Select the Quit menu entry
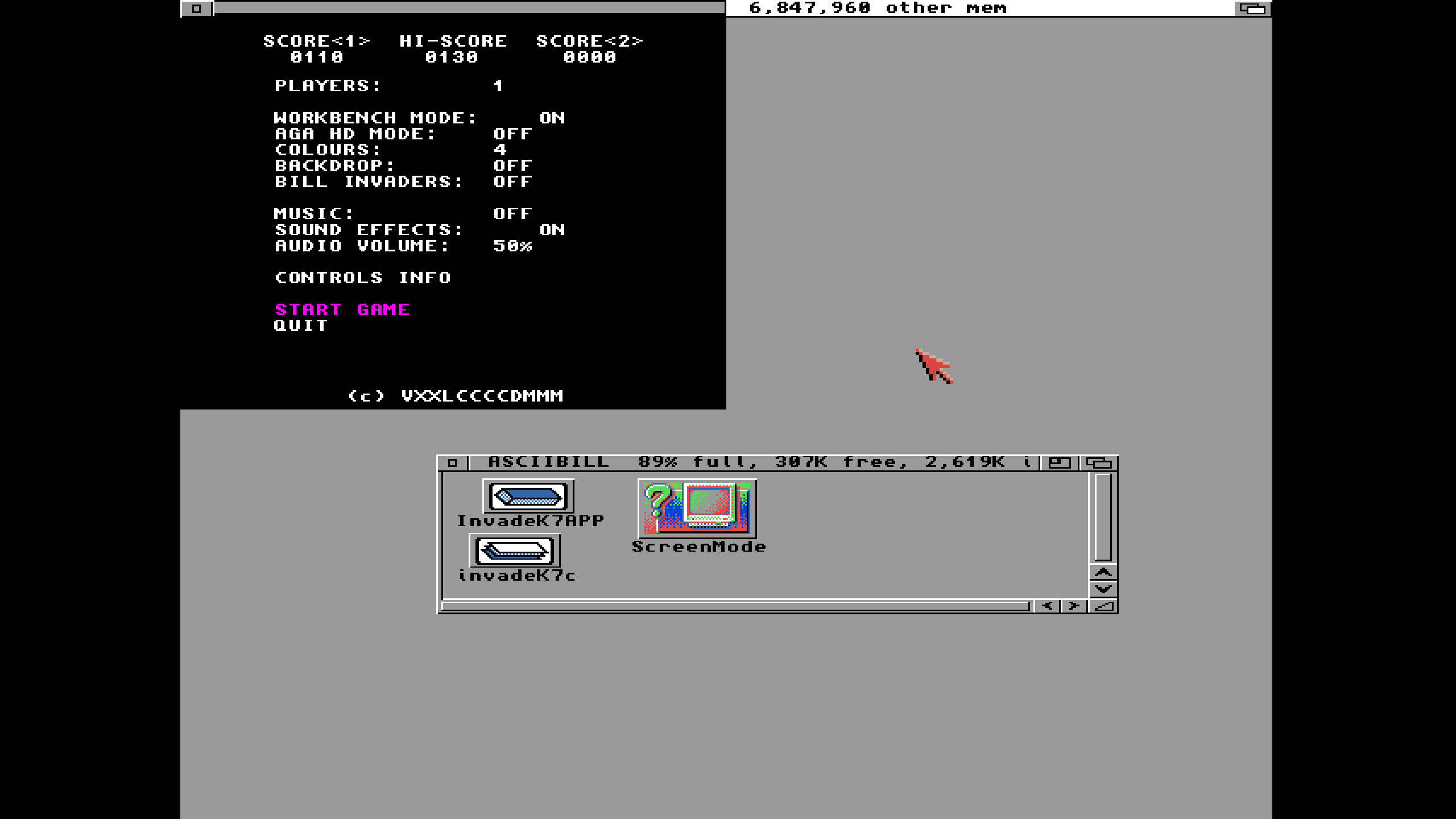Viewport: 1456px width, 819px height. coord(300,326)
